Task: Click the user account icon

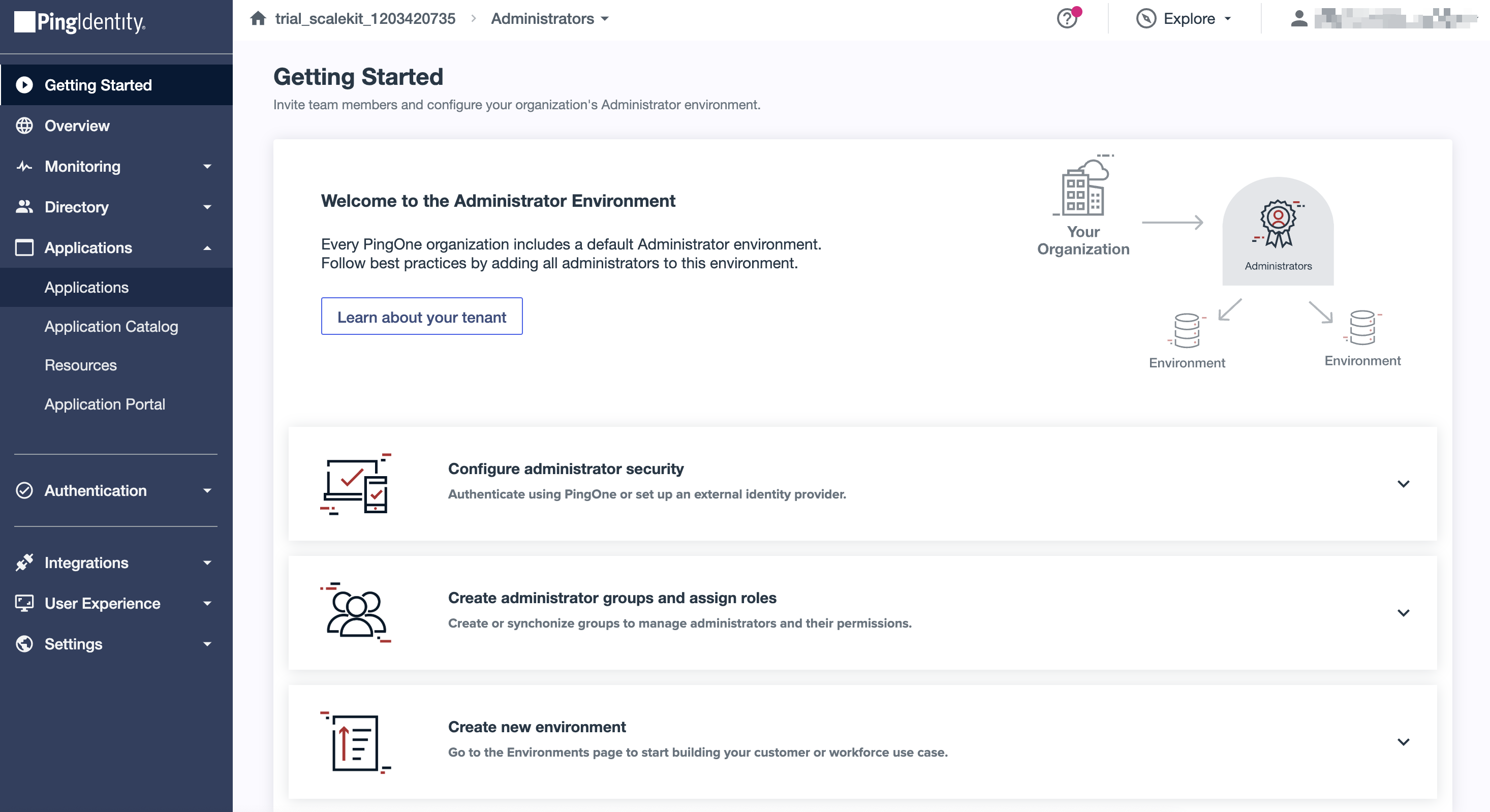Action: pyautogui.click(x=1298, y=18)
